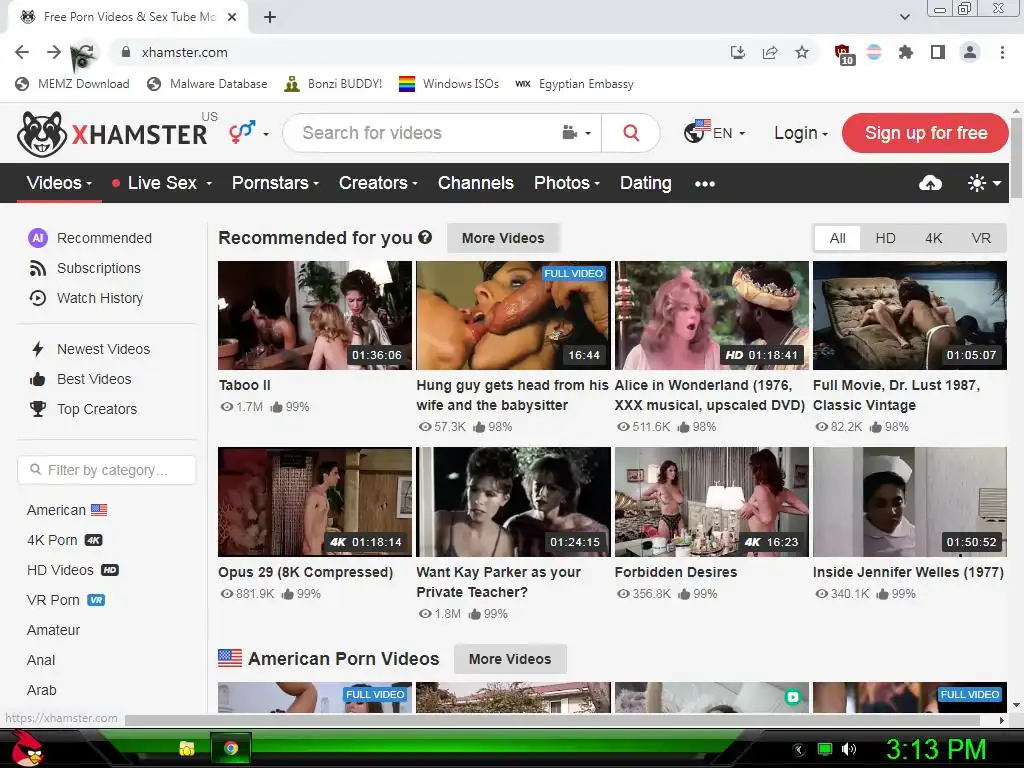Open the Windows ISOs bookmark

point(449,84)
